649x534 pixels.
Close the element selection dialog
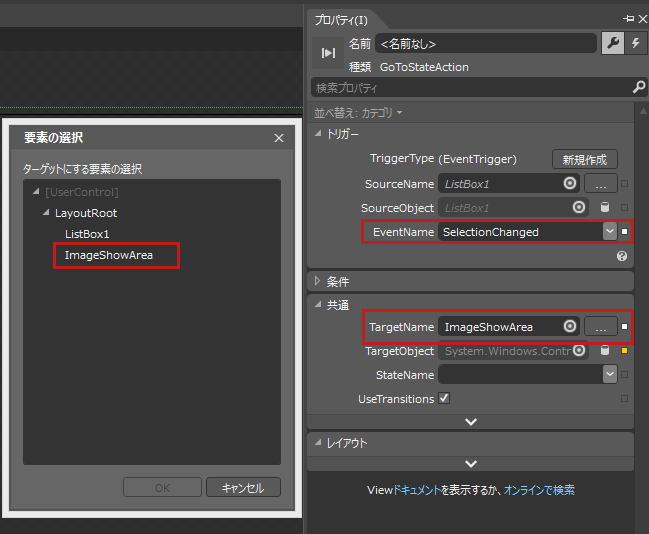(279, 138)
